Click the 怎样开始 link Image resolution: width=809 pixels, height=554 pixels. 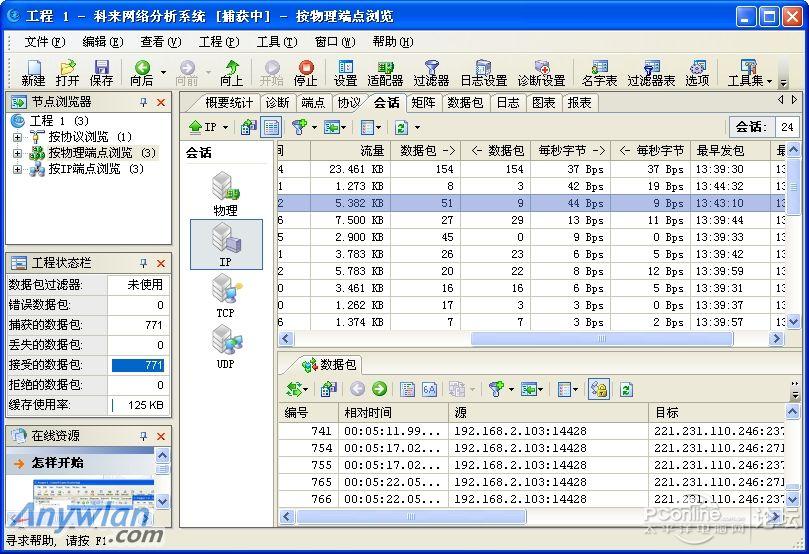tap(57, 463)
